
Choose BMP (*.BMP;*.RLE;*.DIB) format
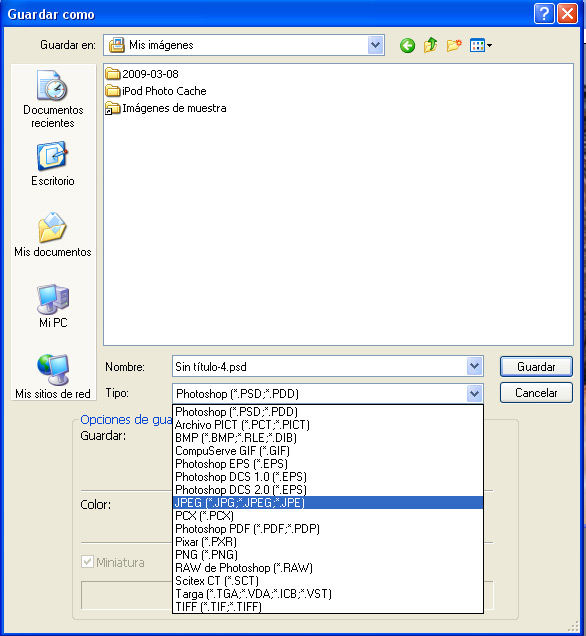pos(328,438)
